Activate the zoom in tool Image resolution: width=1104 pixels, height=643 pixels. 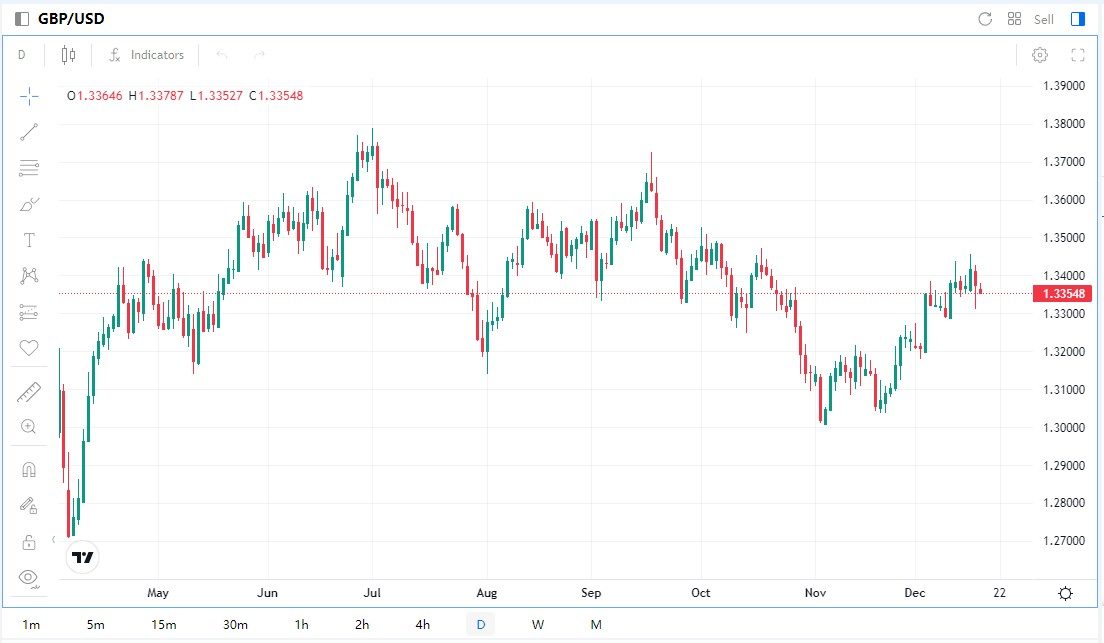29,427
